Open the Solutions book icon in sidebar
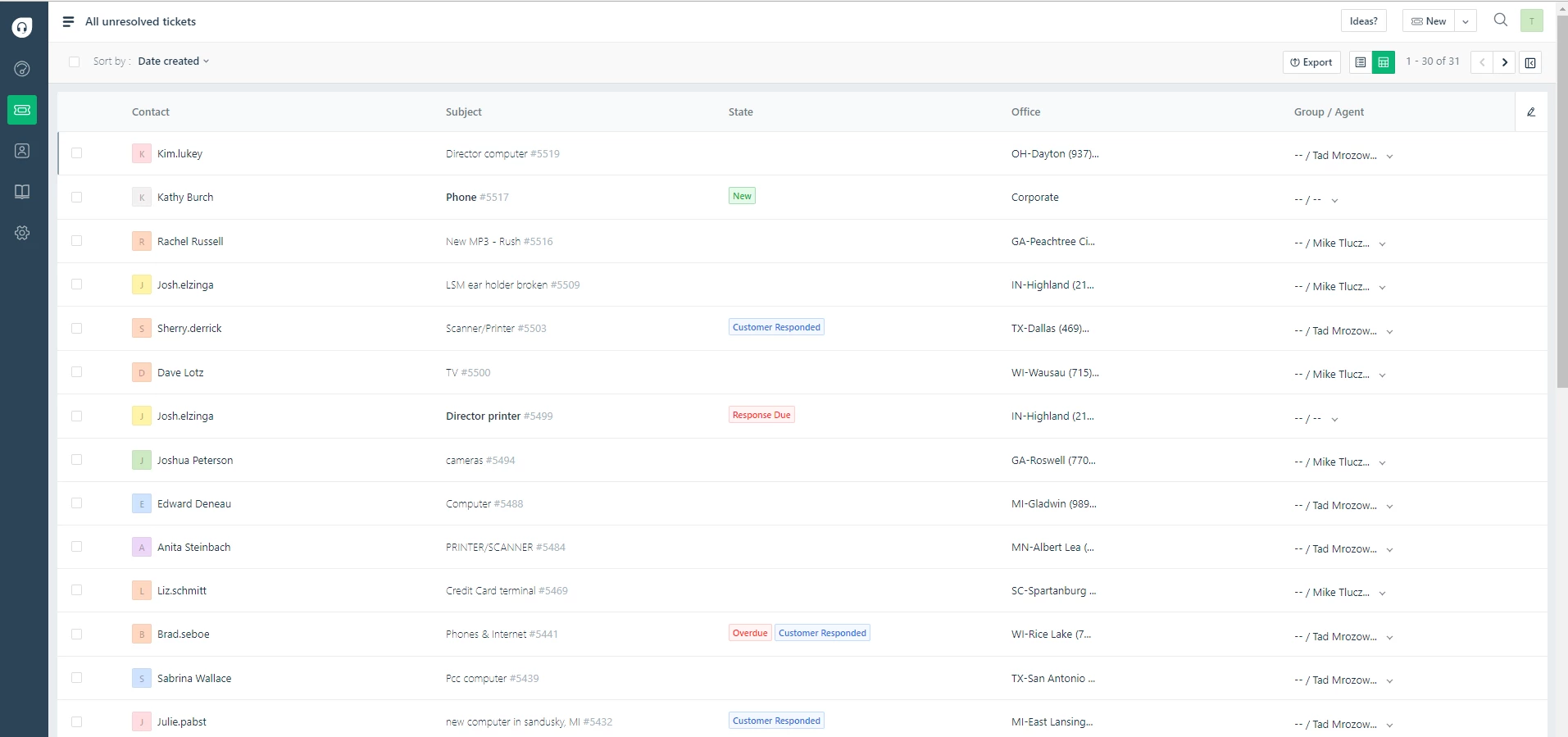 click(22, 192)
